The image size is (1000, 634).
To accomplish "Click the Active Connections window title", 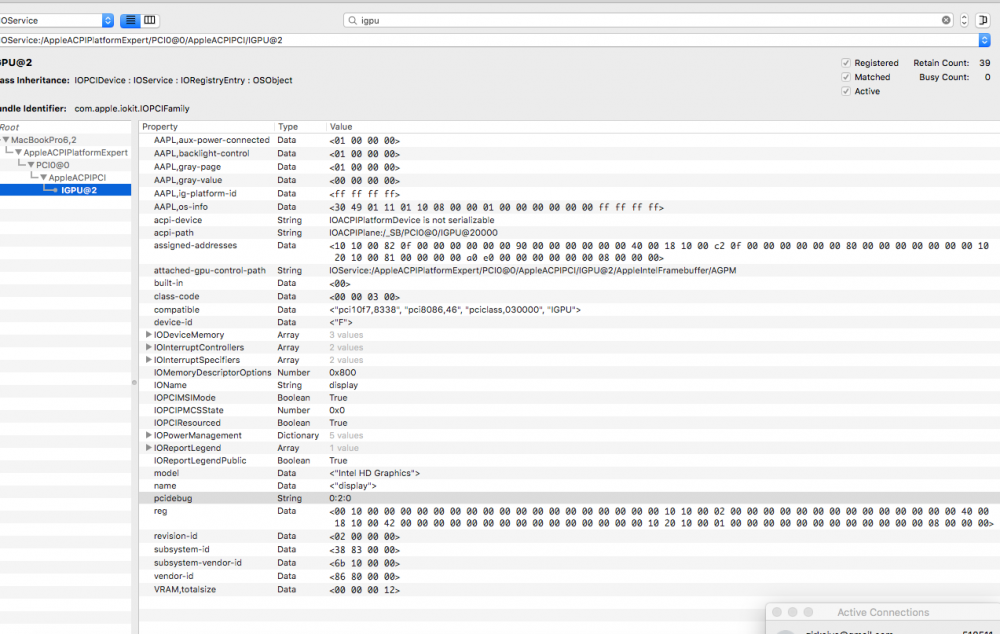I will (883, 612).
